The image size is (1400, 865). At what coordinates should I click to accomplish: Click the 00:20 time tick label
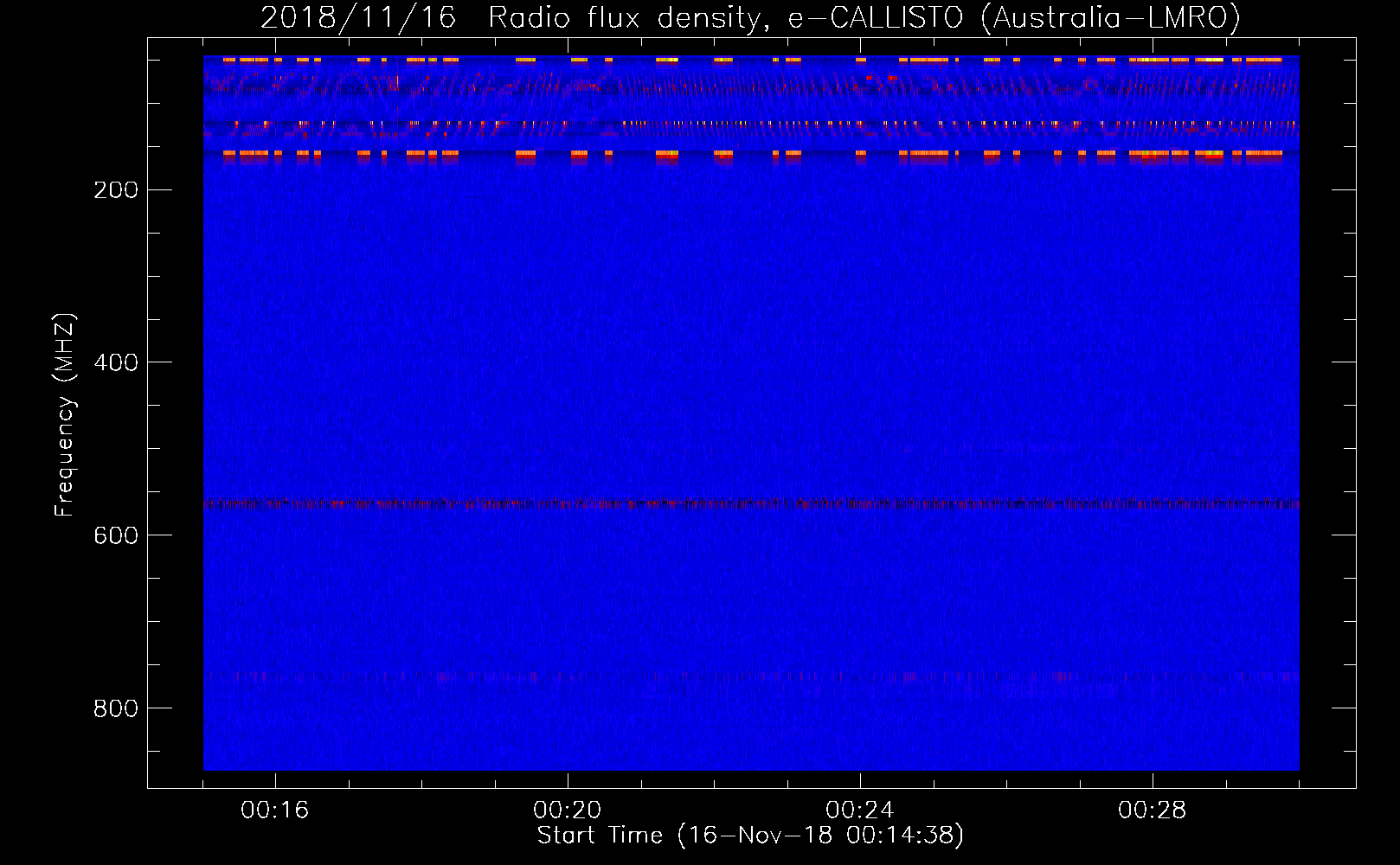click(568, 811)
